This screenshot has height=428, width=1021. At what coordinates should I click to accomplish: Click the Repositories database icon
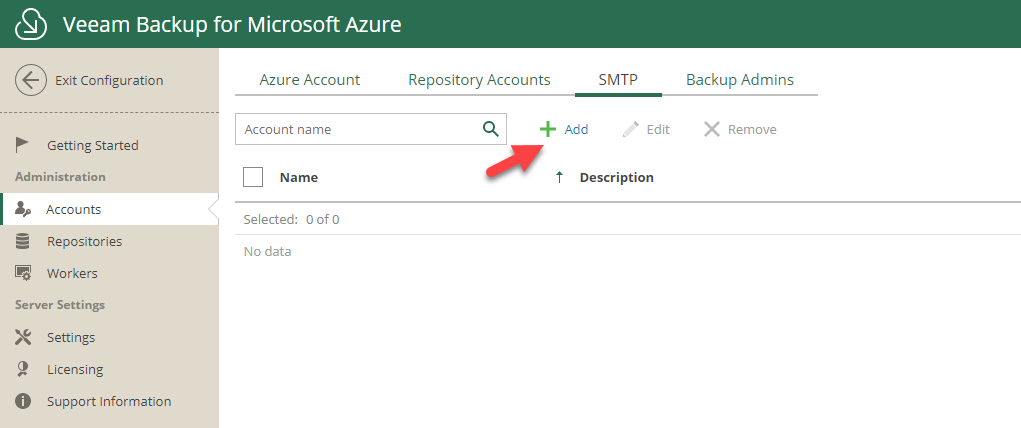click(24, 241)
